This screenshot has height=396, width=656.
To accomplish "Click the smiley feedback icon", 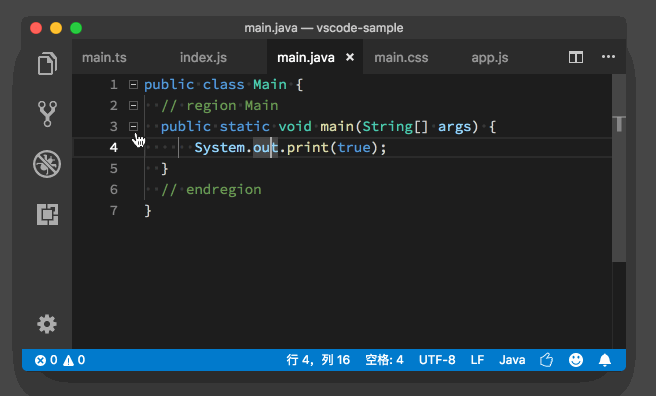I will point(576,360).
